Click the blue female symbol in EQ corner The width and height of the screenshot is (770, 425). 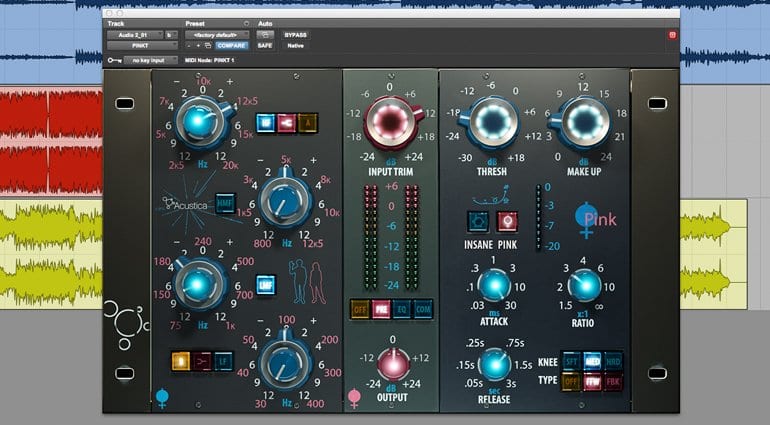(x=162, y=398)
